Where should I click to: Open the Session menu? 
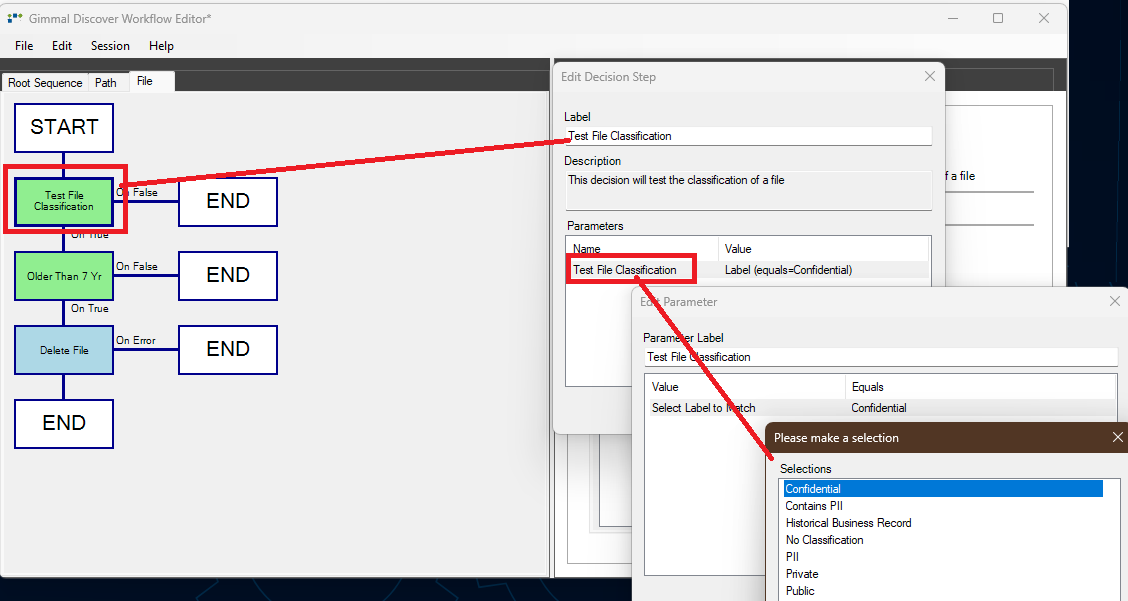[x=110, y=45]
